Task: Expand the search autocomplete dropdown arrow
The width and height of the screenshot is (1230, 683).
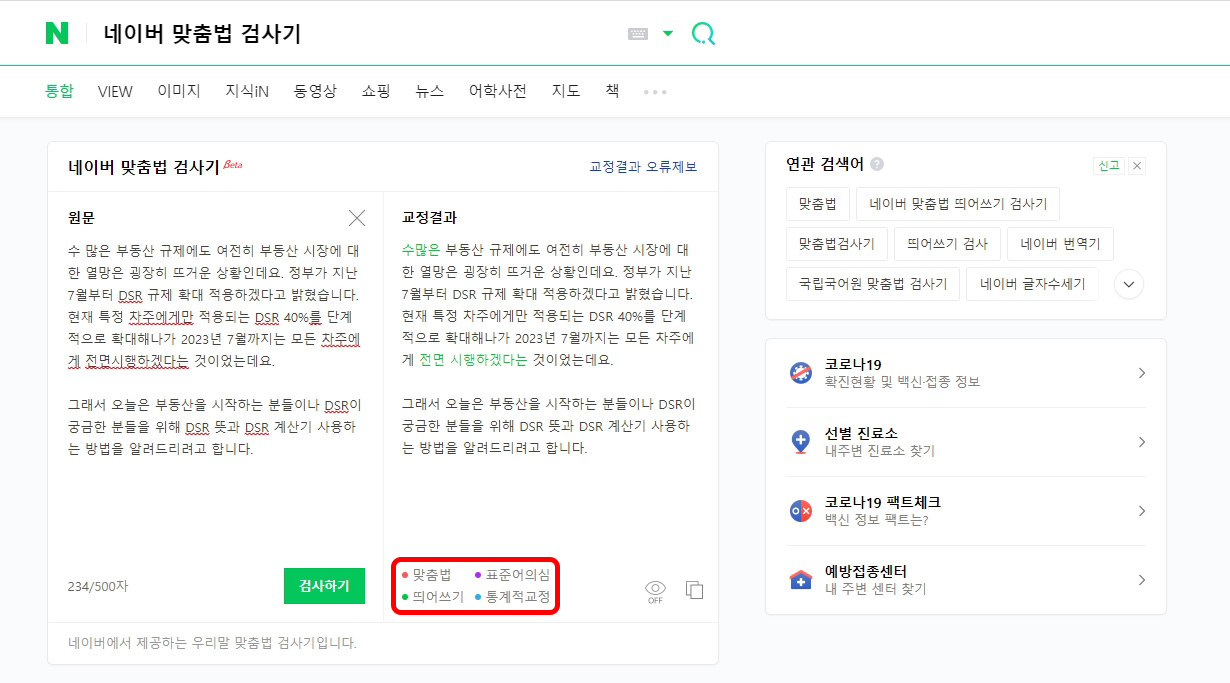Action: pos(668,33)
